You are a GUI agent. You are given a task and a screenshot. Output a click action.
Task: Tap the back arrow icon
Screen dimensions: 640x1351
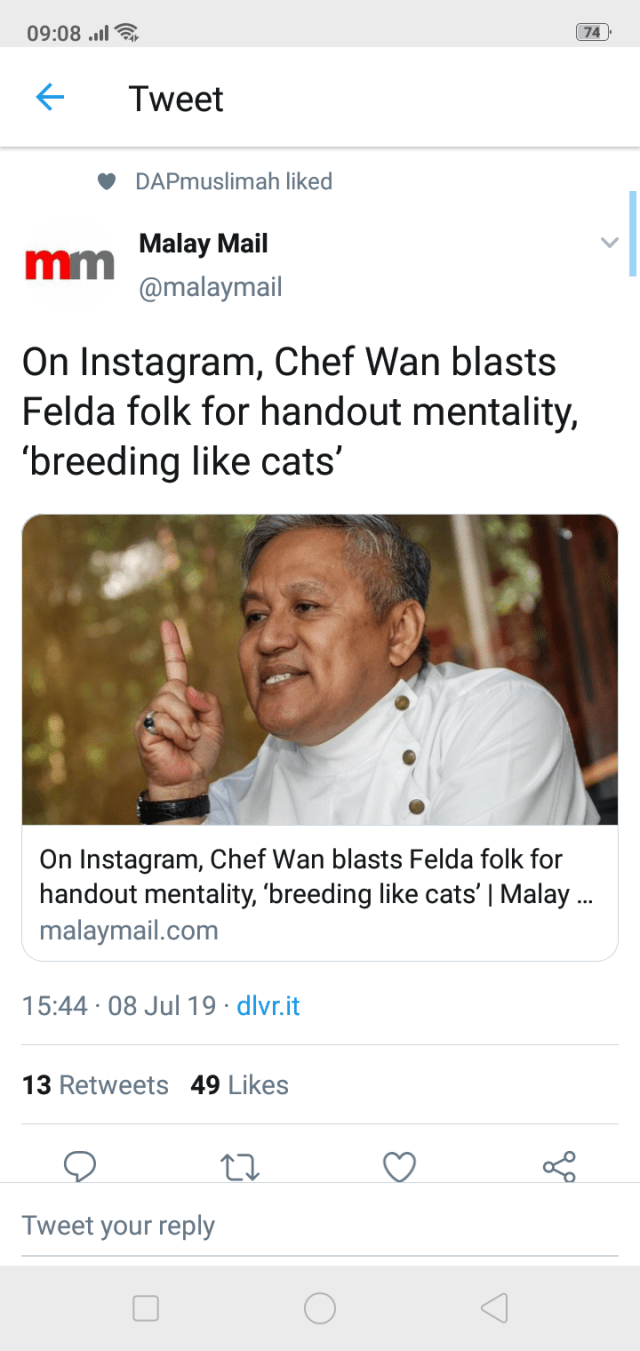pyautogui.click(x=50, y=98)
